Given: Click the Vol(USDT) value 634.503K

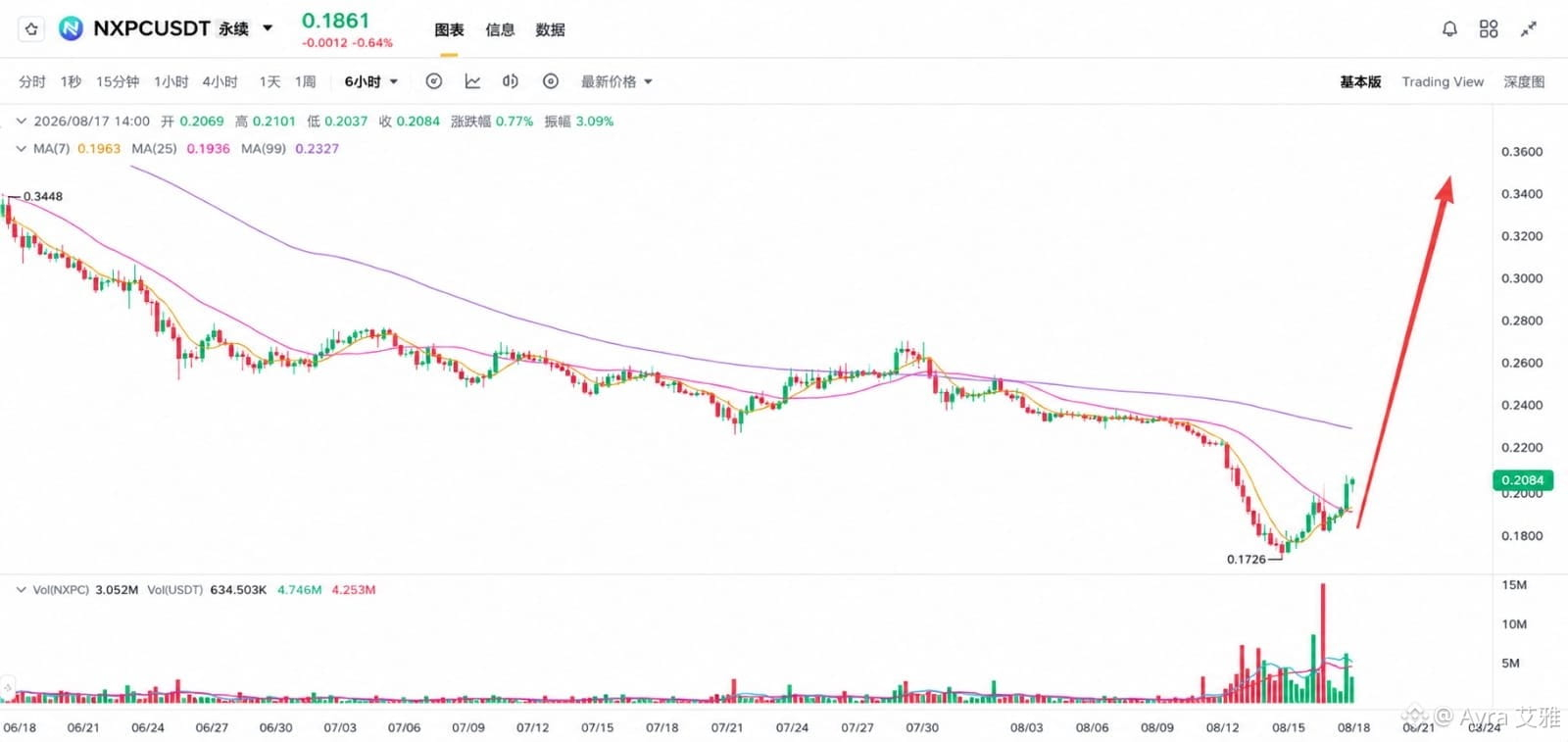Looking at the screenshot, I should (x=238, y=590).
